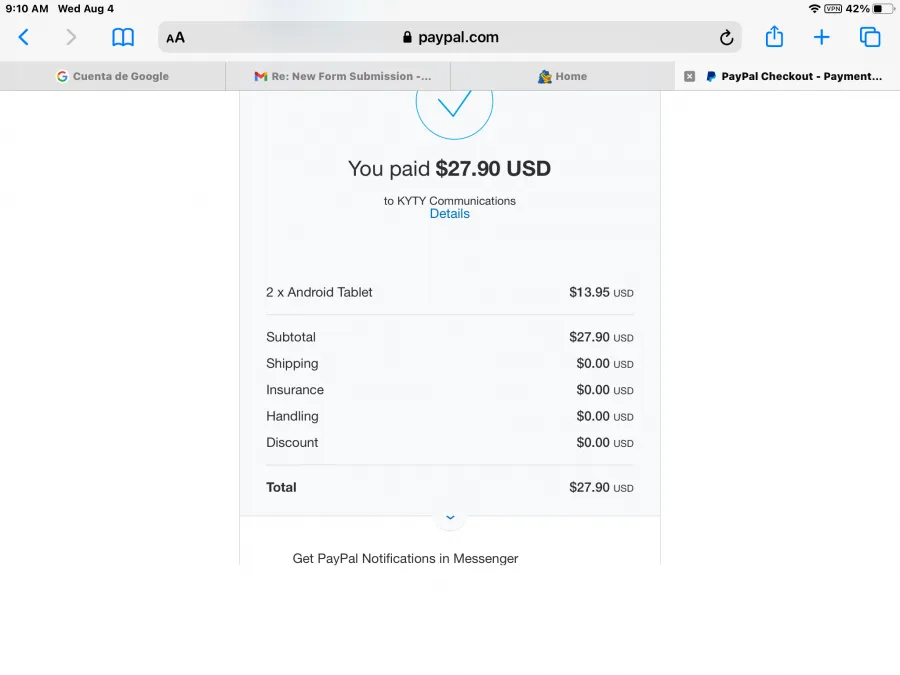Switch to Cuenta de Google tab

pos(112,76)
